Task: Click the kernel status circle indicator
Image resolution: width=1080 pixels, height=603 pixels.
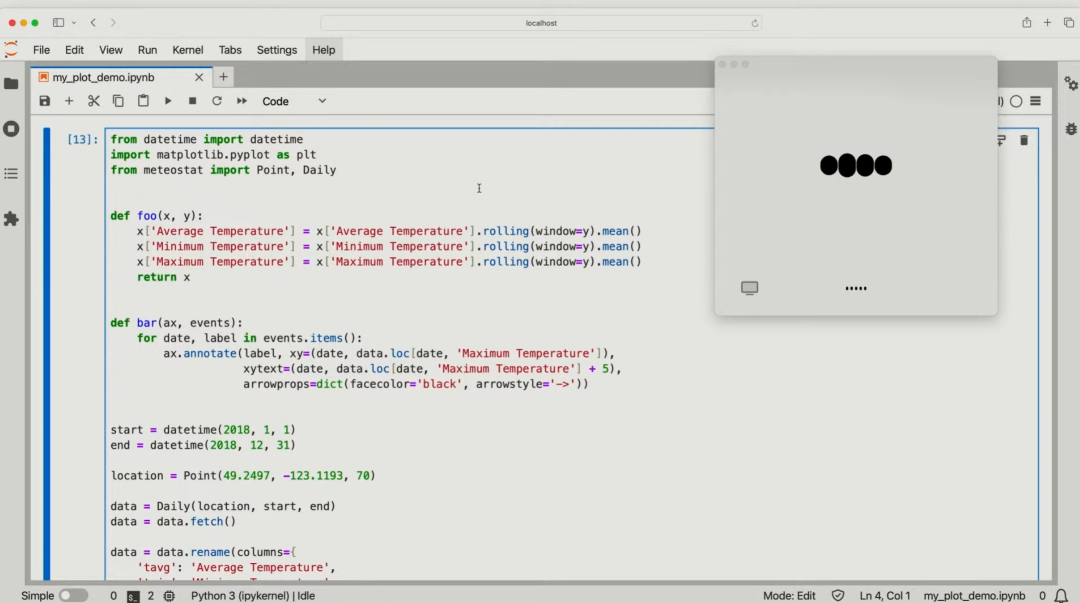Action: pos(1016,101)
